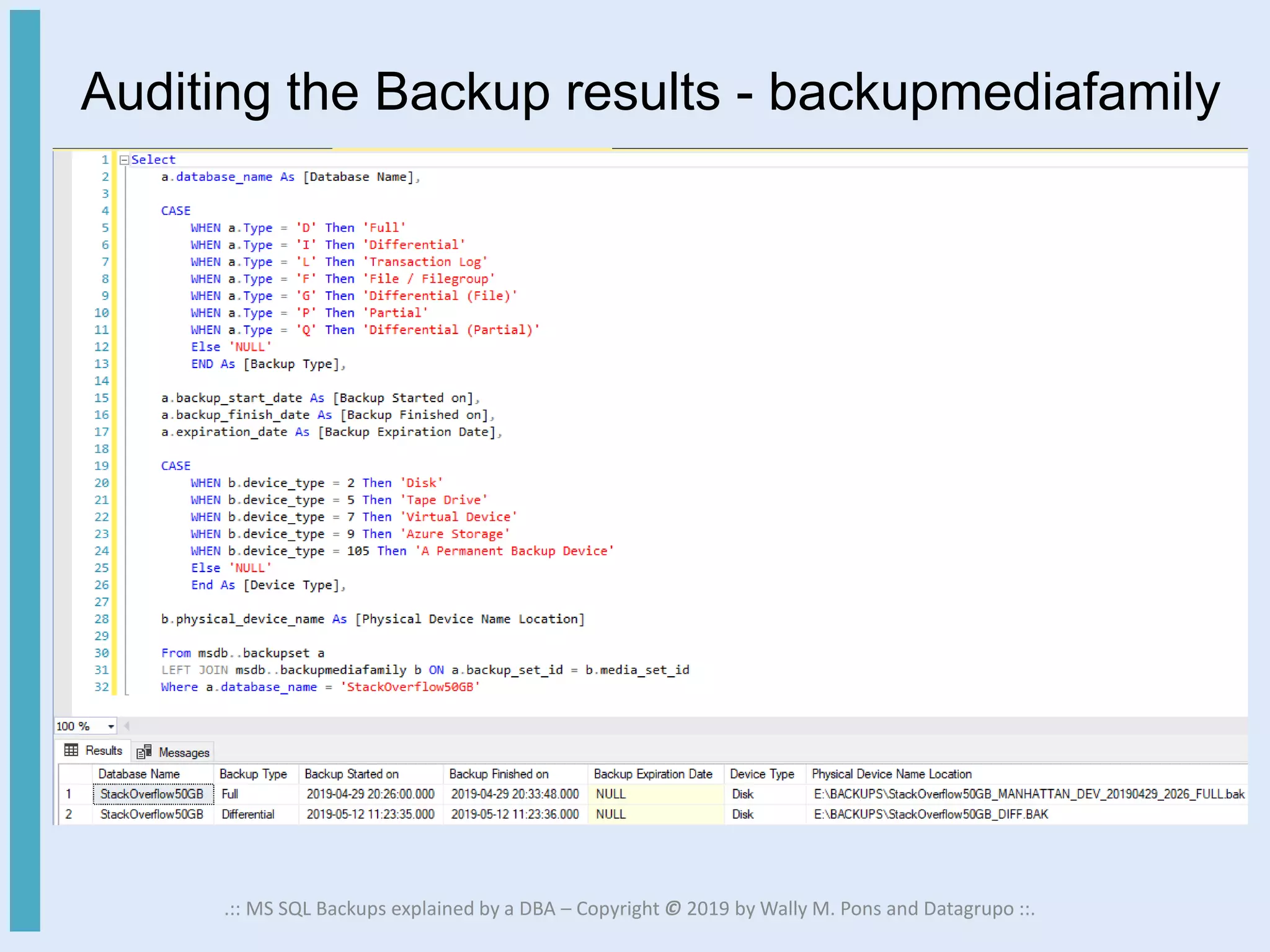Click start date 2019-05-12 11:23:35.000
This screenshot has height=952, width=1270.
(371, 814)
